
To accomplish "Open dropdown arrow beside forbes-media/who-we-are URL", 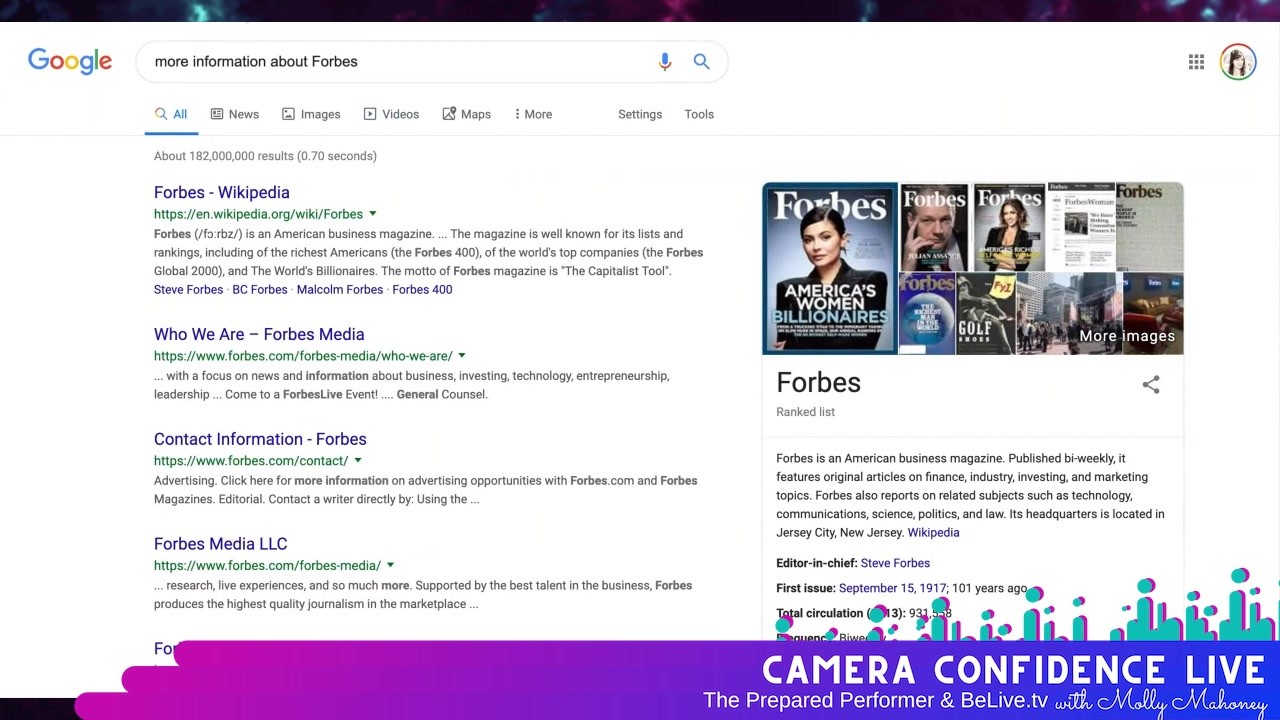I will click(x=462, y=355).
